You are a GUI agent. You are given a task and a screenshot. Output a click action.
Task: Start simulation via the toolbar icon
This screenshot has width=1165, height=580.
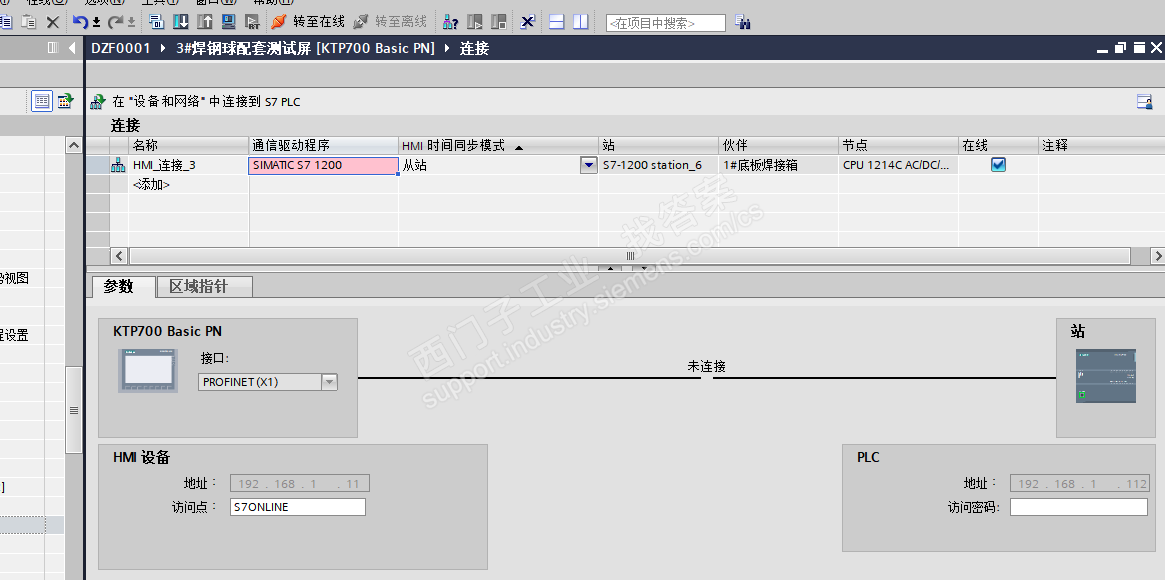pos(228,22)
